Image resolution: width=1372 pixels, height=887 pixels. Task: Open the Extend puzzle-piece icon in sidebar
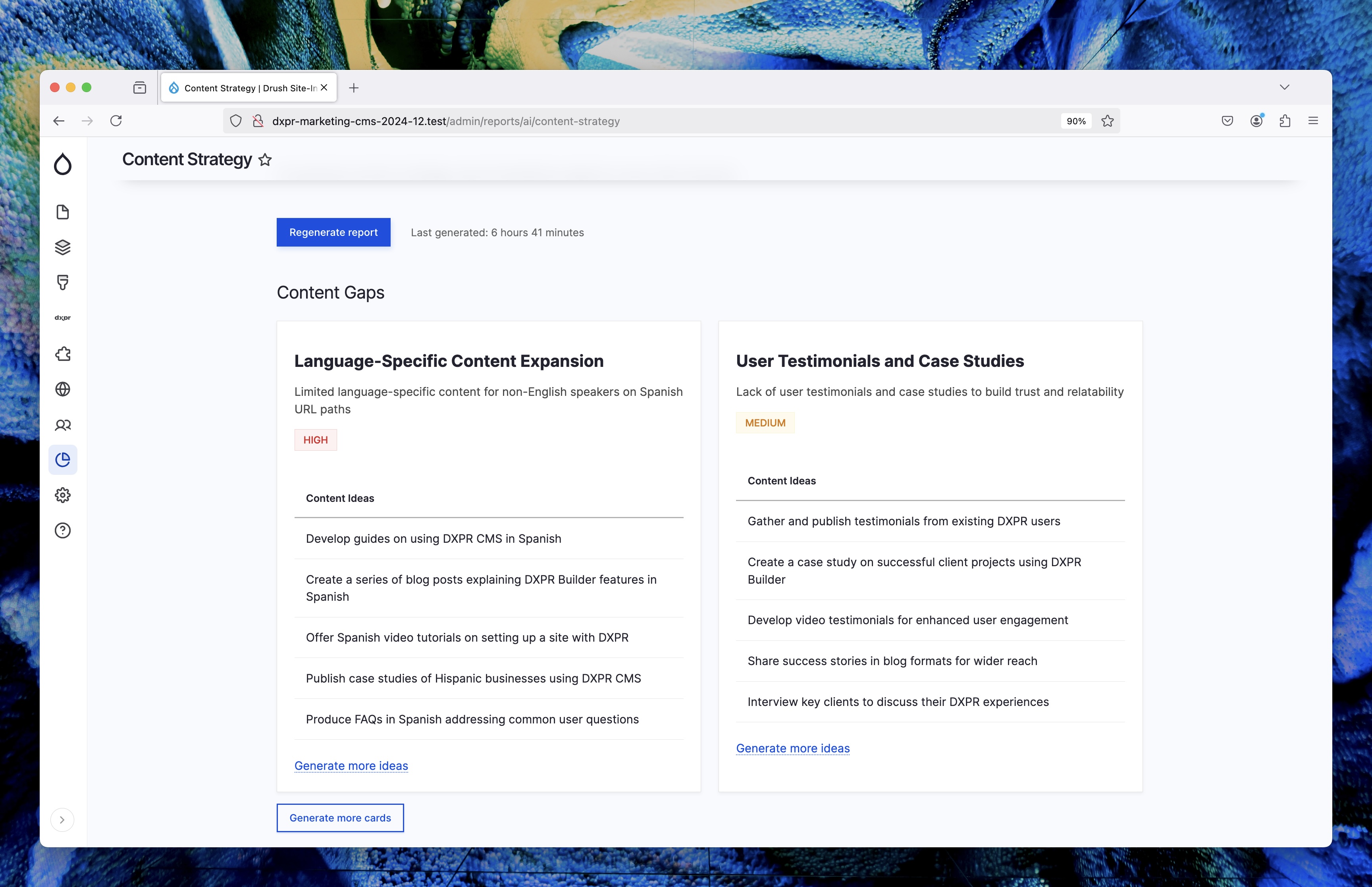(x=62, y=354)
